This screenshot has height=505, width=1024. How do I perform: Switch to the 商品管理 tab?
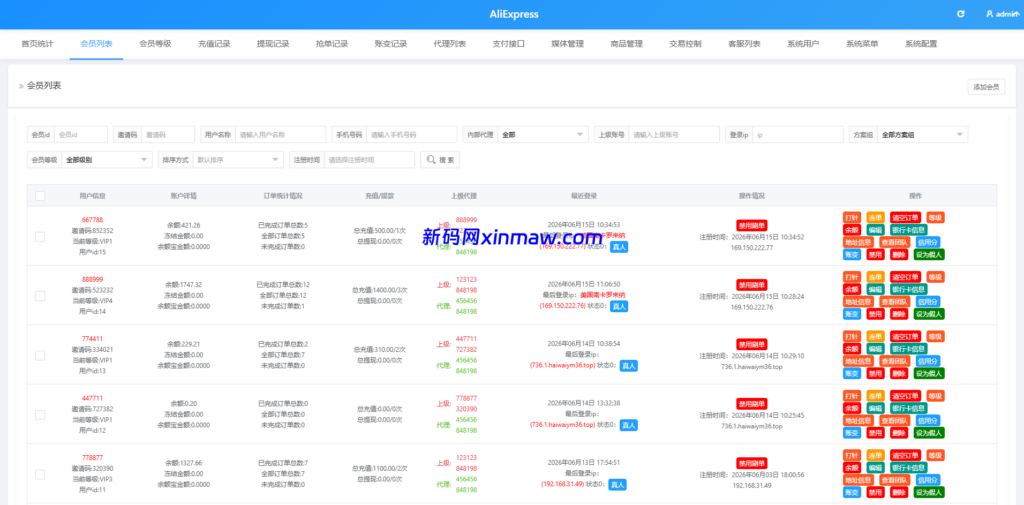pos(626,44)
